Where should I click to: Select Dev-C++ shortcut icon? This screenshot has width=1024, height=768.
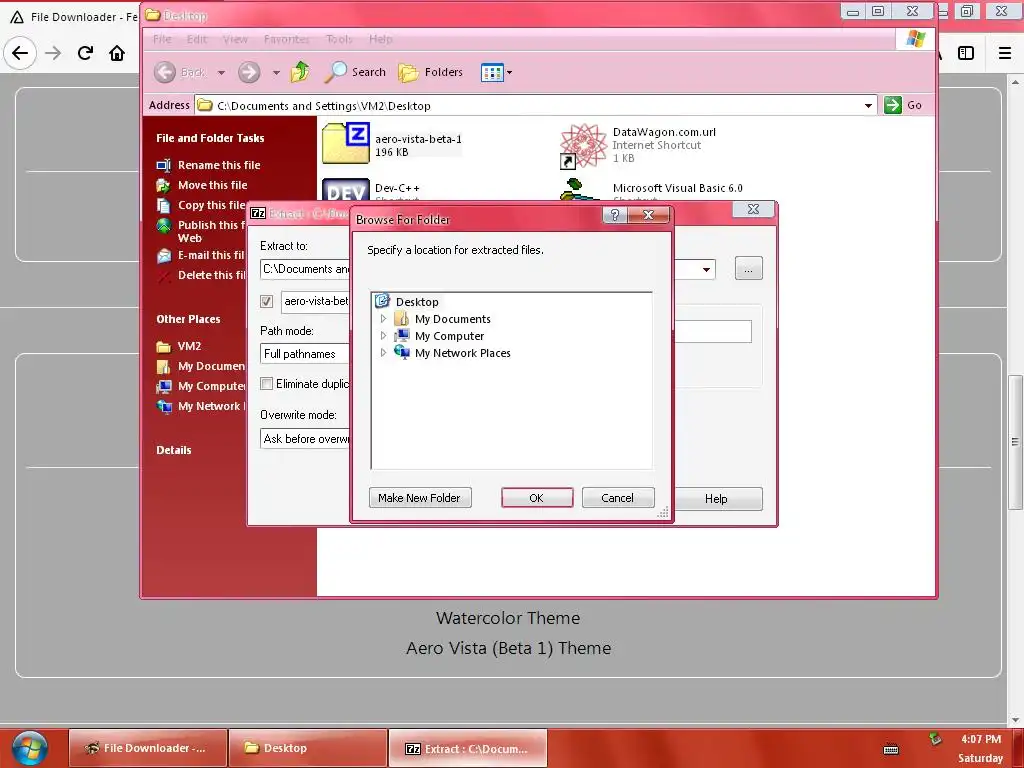(346, 190)
